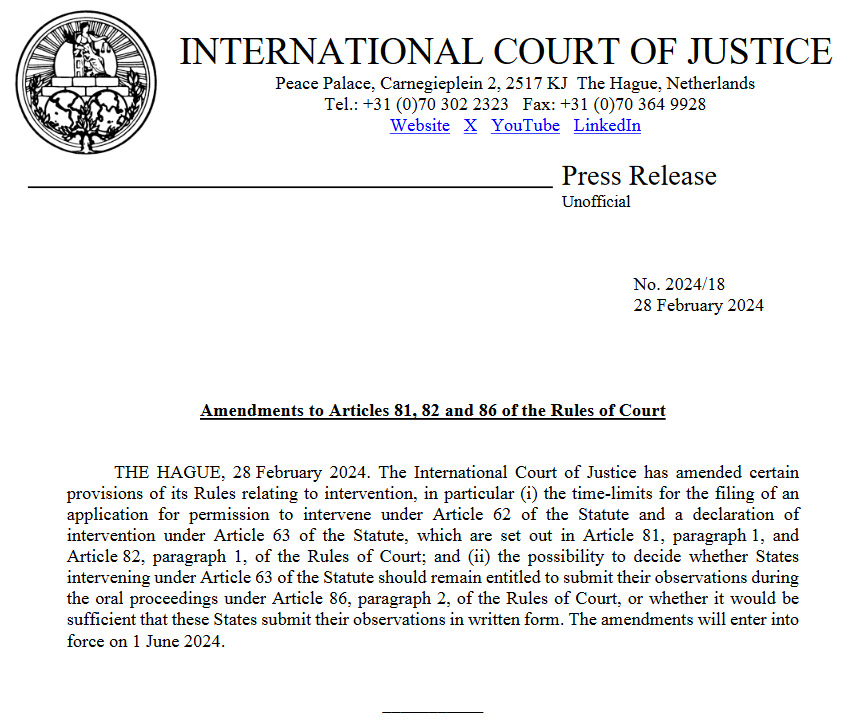Click the line beginning 'application for permission to intervene'

pos(432,515)
